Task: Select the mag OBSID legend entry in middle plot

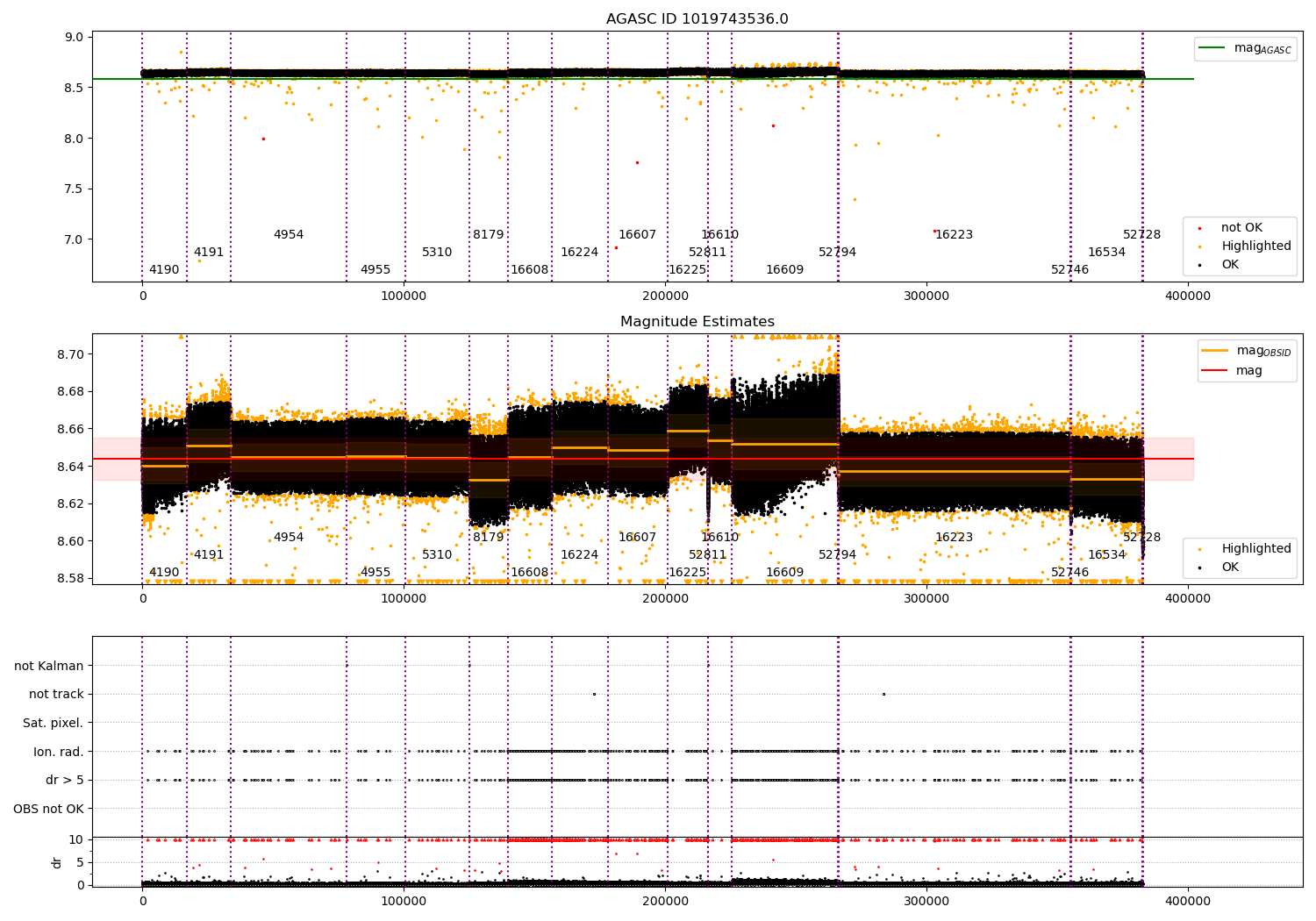Action: tap(1247, 351)
